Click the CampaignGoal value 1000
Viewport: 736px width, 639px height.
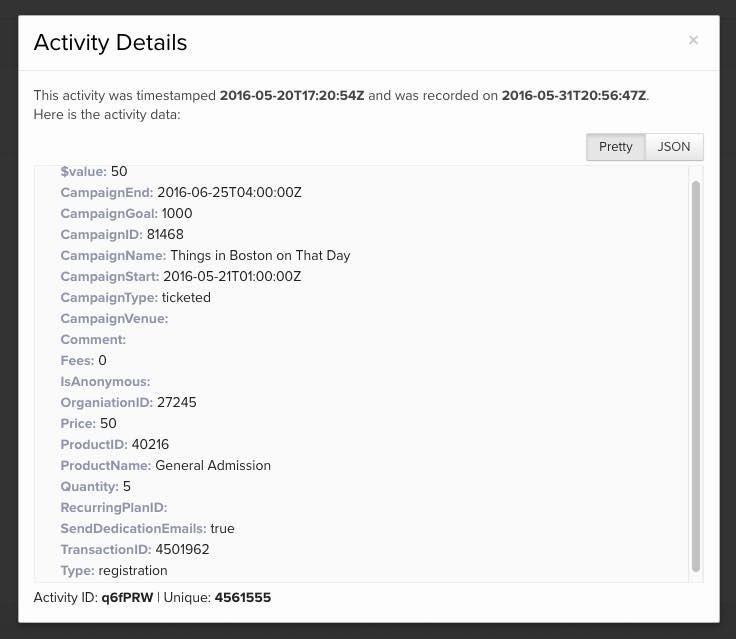177,213
